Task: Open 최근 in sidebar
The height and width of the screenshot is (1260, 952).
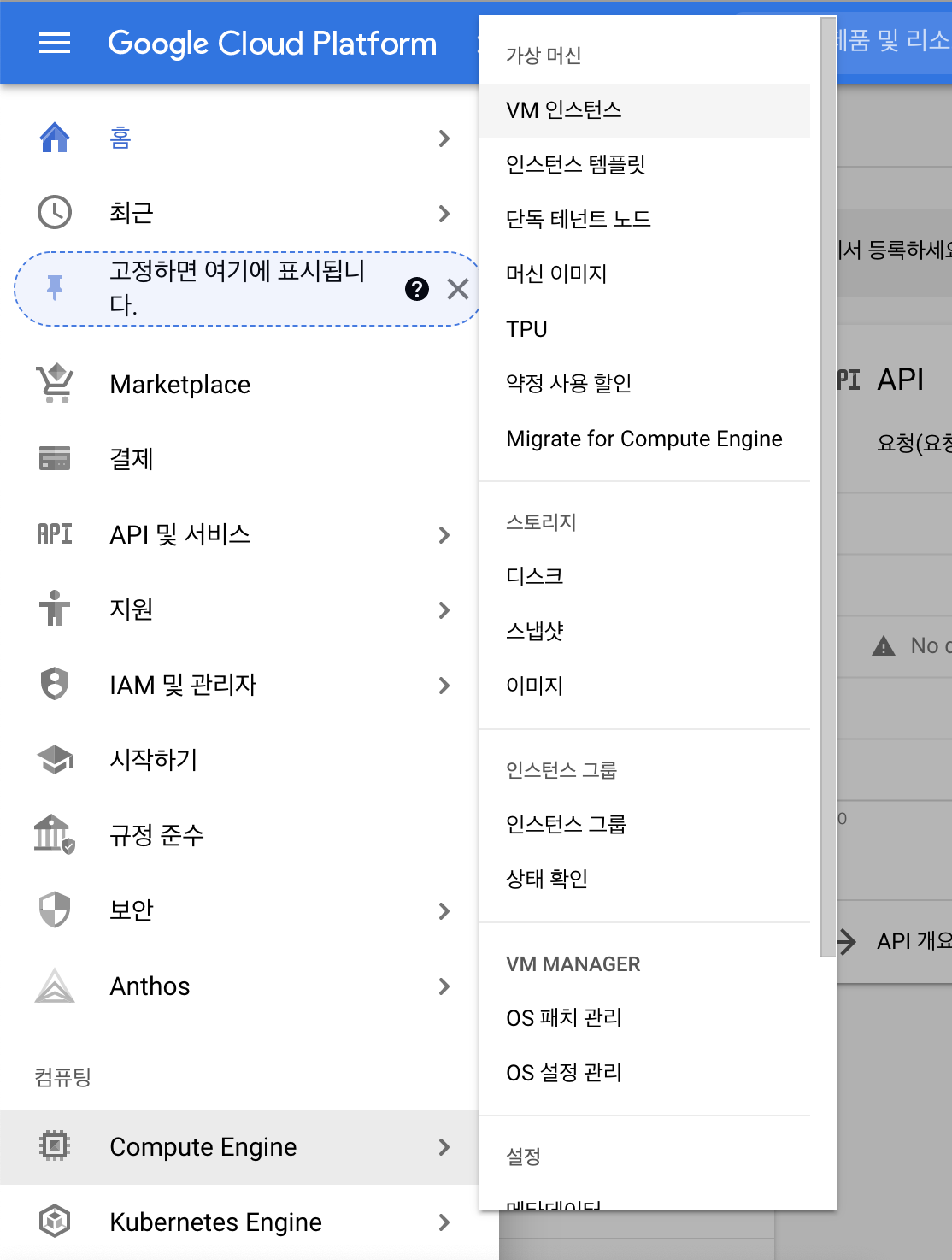Action: 131,212
